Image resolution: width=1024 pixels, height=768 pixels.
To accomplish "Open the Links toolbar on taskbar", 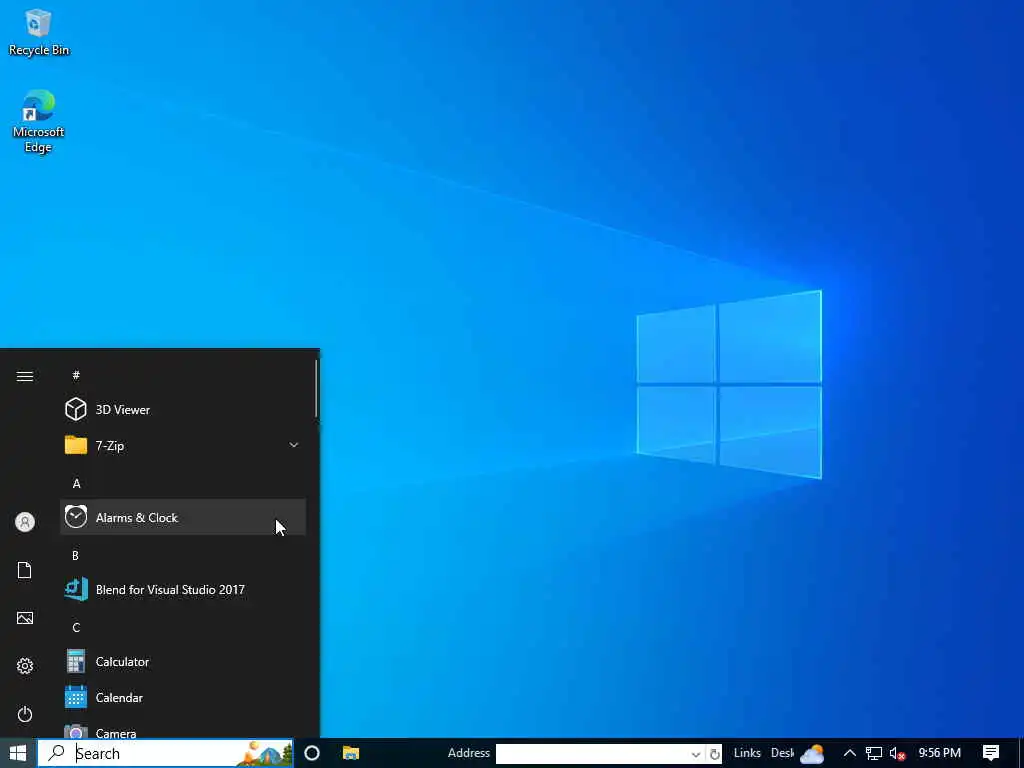I will pyautogui.click(x=747, y=753).
